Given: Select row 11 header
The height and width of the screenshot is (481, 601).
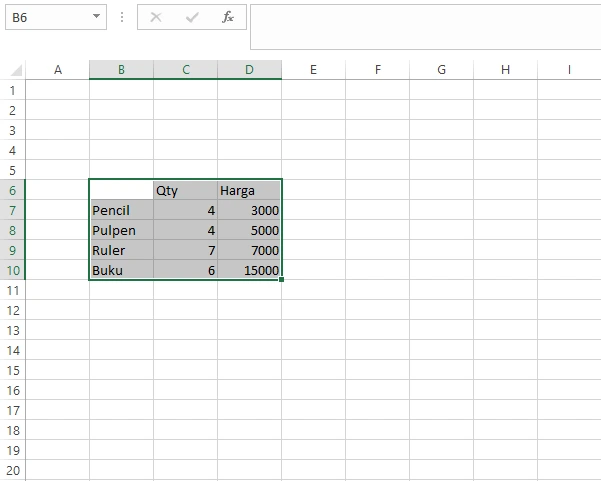Looking at the screenshot, I should pos(13,291).
